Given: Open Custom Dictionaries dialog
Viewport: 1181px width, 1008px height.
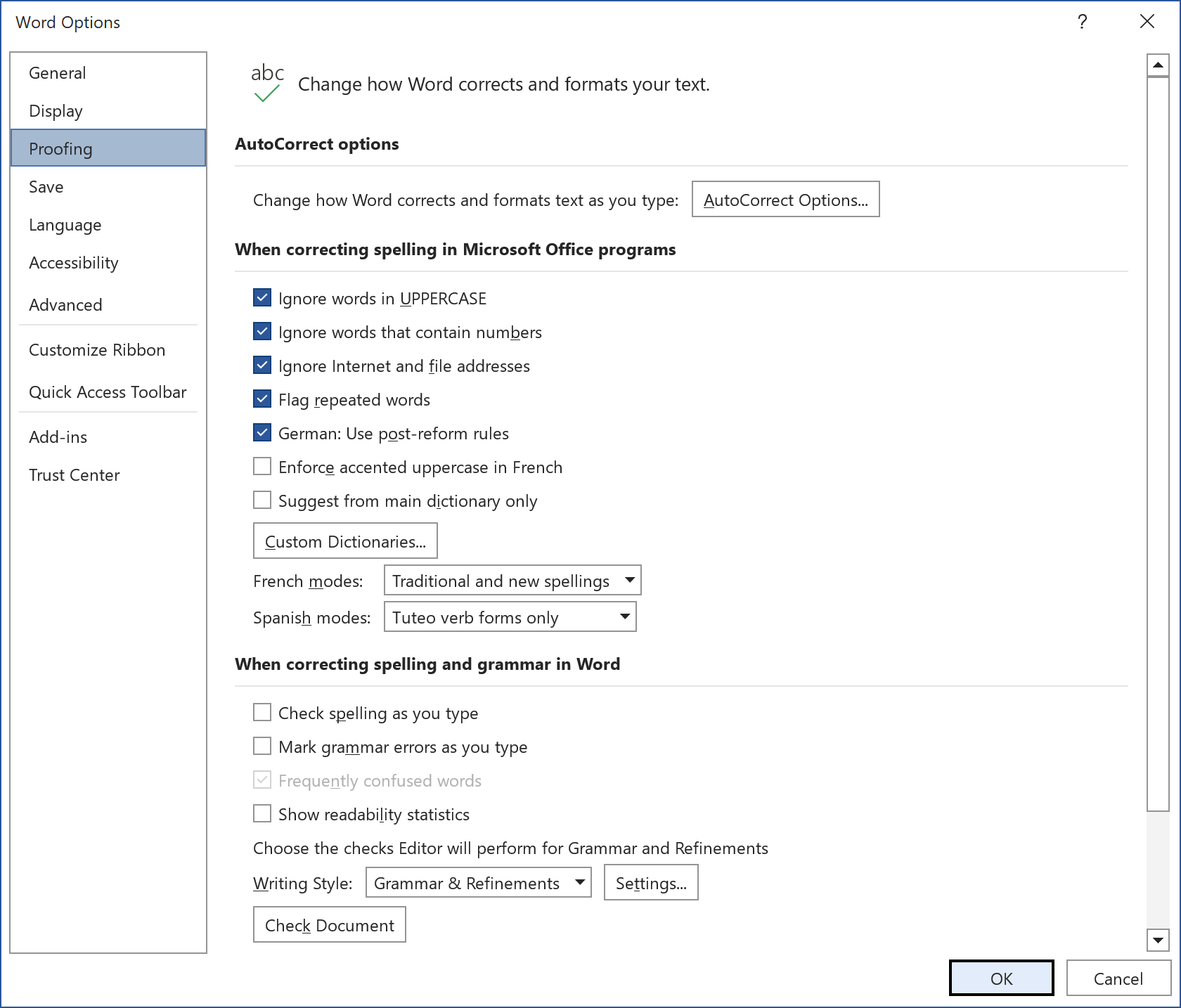Looking at the screenshot, I should (345, 541).
